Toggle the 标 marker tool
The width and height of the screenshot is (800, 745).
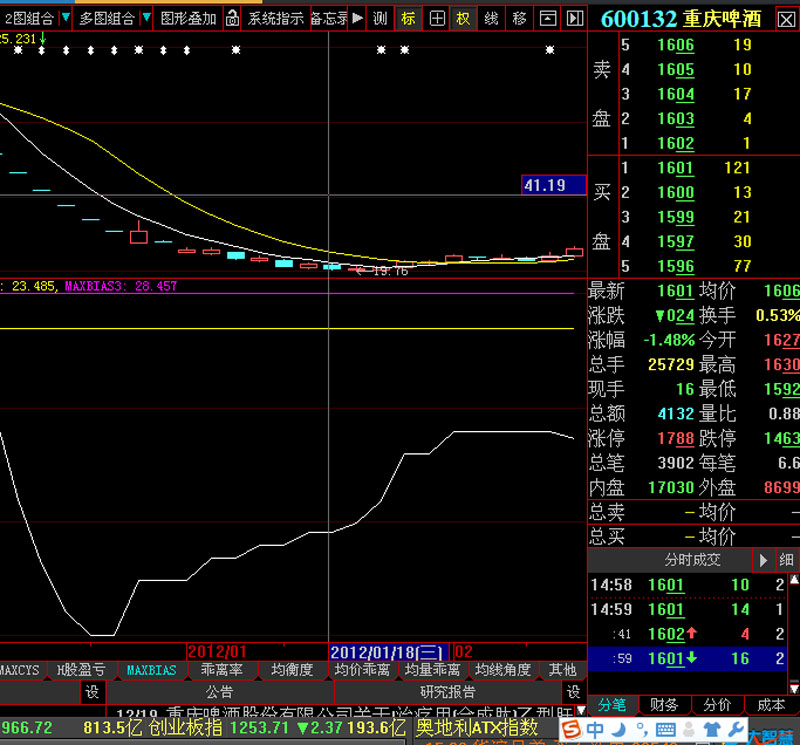(408, 19)
